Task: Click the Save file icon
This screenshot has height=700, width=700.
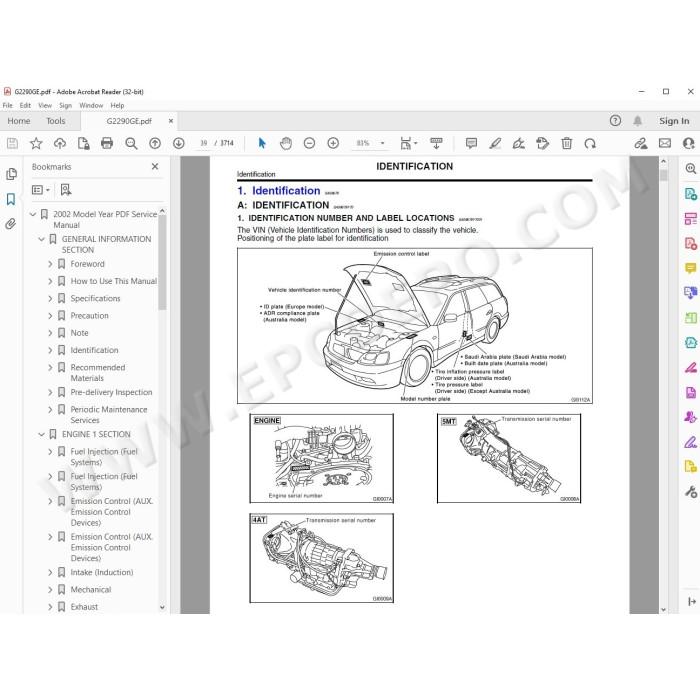Action: pos(12,143)
